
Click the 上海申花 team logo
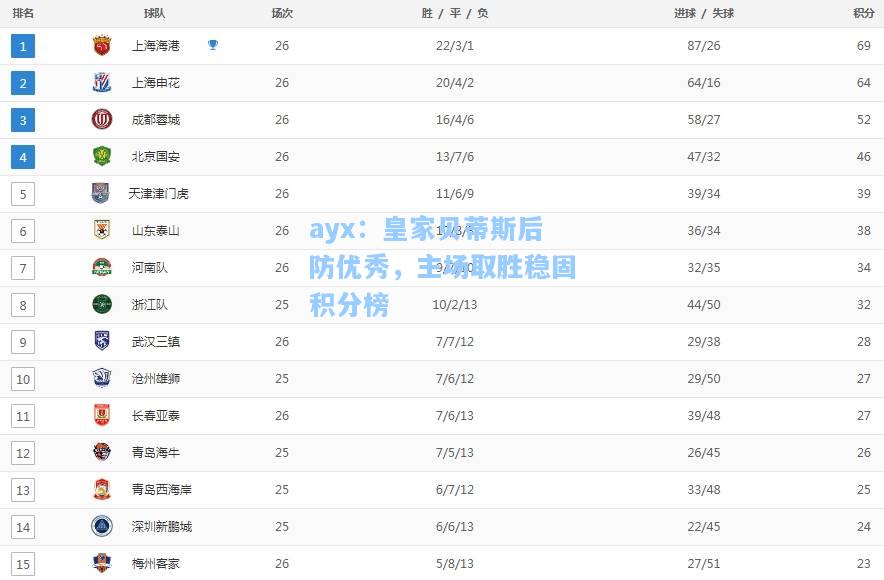coord(102,83)
